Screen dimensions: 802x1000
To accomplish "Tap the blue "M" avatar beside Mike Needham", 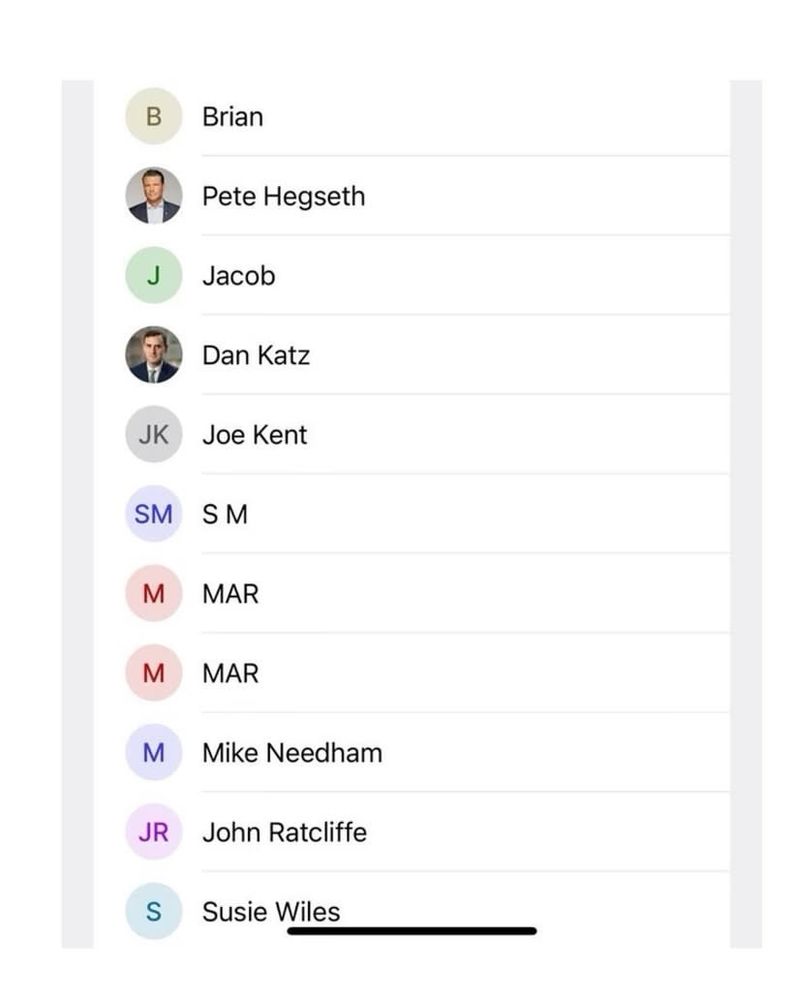I will 153,752.
